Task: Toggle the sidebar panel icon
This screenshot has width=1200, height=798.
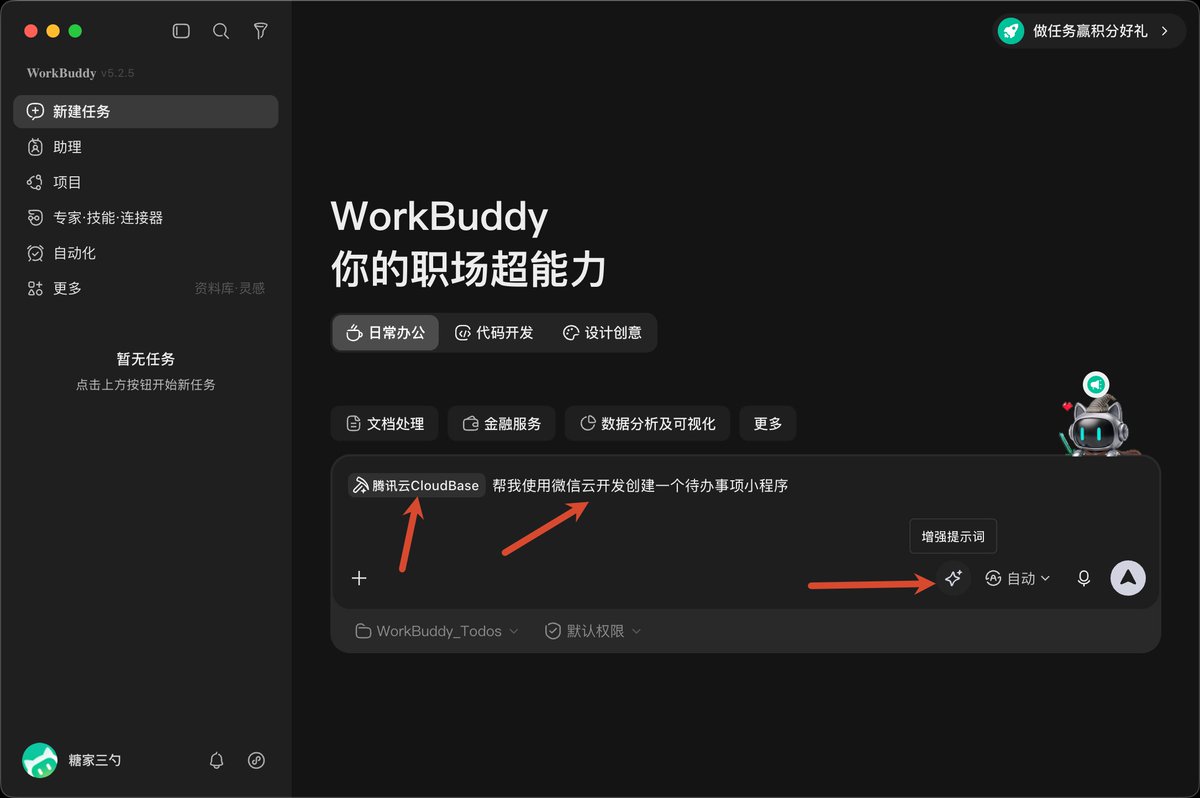Action: click(181, 31)
